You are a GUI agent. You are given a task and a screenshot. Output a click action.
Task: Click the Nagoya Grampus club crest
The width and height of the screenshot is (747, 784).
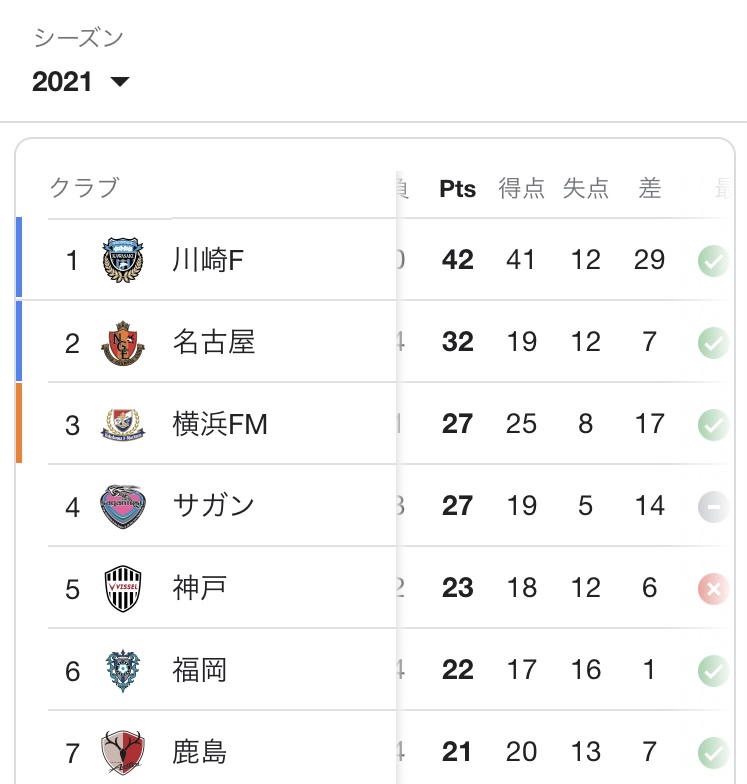tap(123, 343)
